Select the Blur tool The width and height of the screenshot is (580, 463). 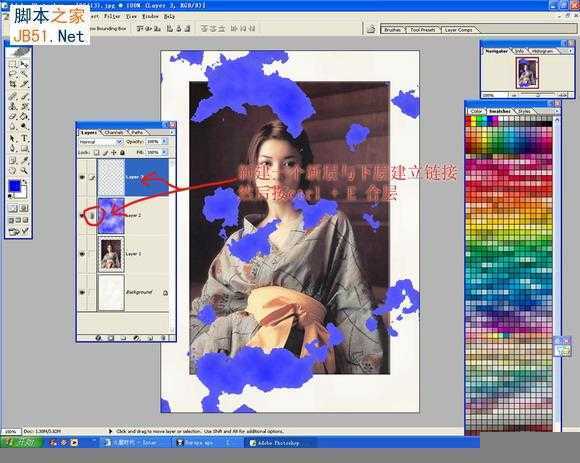tap(13, 127)
